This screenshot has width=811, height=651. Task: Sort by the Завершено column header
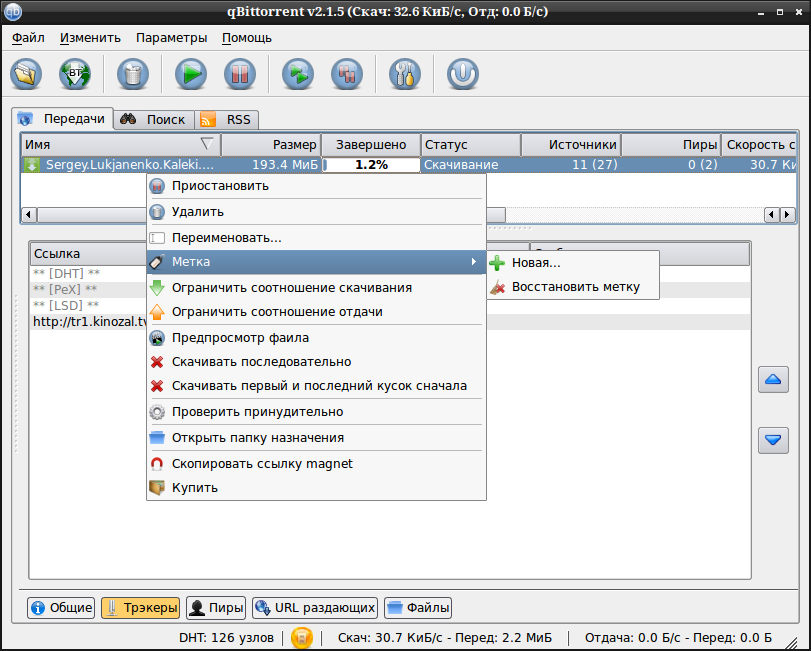(x=371, y=145)
